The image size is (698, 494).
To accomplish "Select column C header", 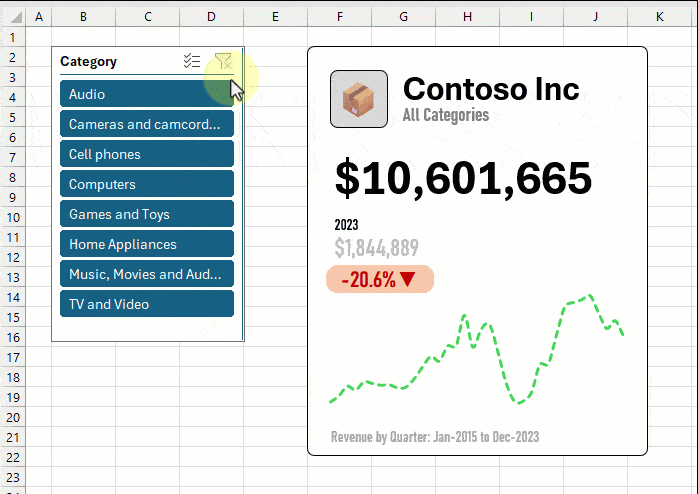I will (148, 17).
